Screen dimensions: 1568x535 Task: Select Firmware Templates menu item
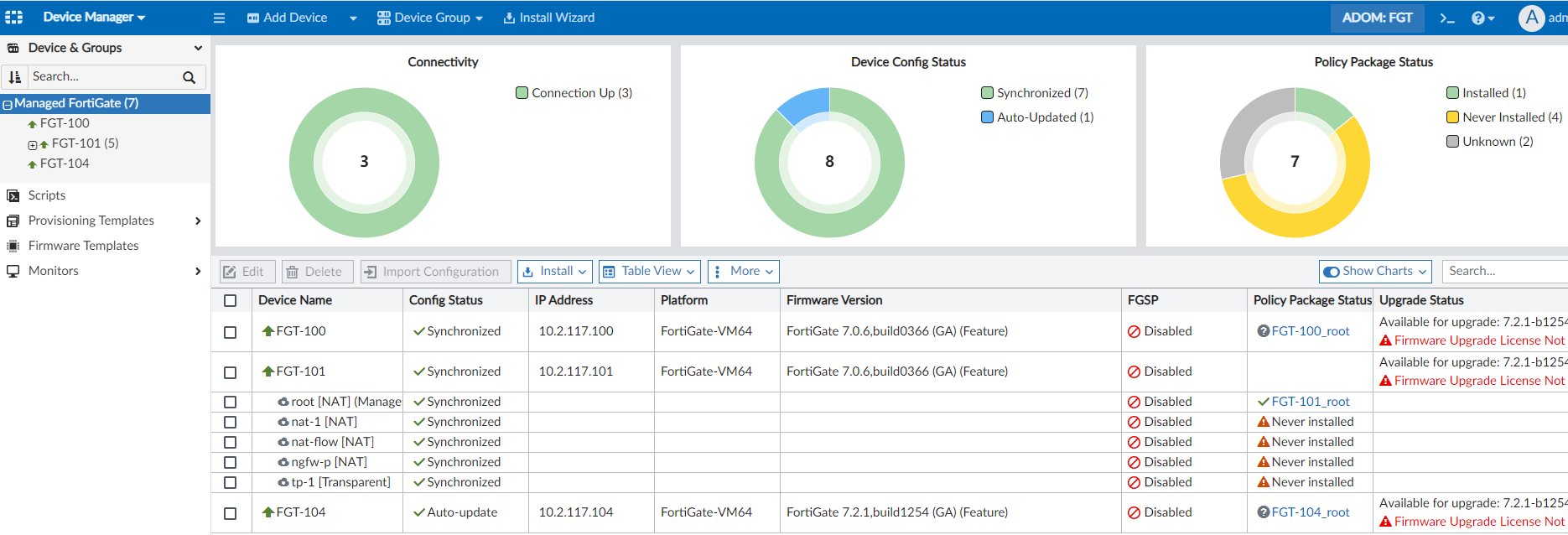83,246
